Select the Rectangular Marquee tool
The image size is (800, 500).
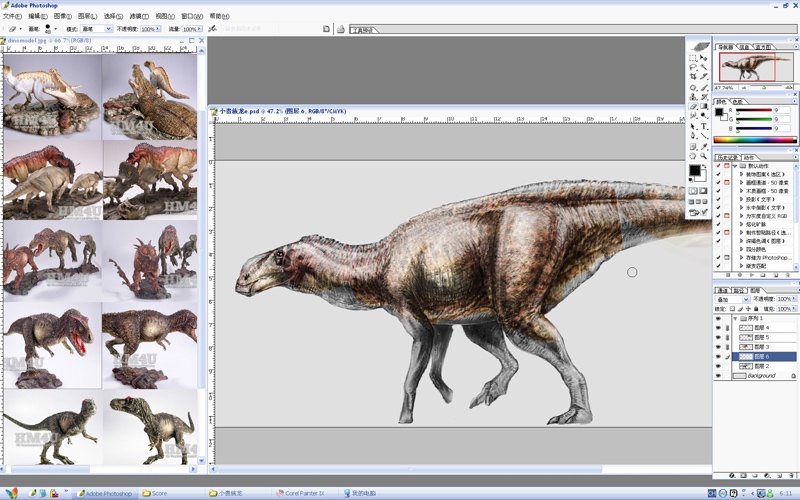[693, 58]
